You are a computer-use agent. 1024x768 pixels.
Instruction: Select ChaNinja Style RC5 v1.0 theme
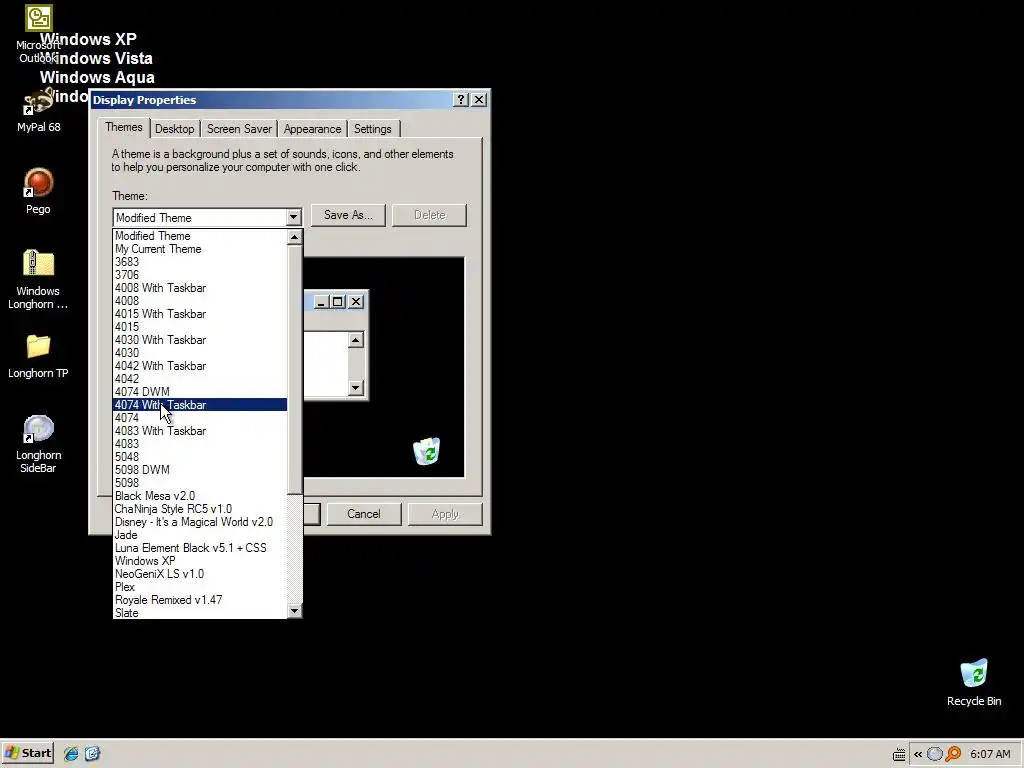(200, 509)
